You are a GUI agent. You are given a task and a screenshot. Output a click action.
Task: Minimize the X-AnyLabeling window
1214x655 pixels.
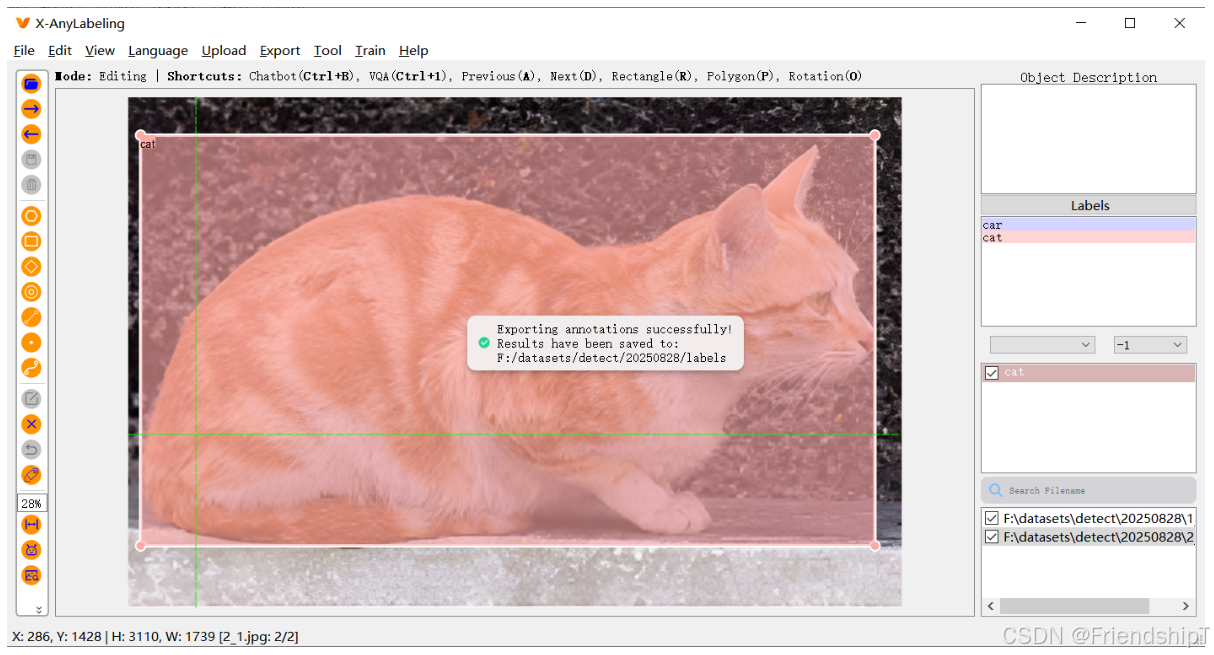tap(1081, 23)
